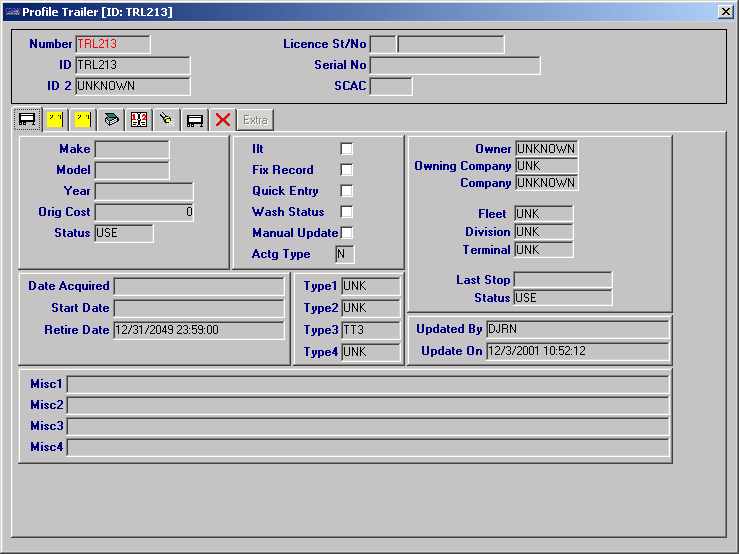Enable the Fix Record checkbox
Viewport: 739px width, 554px height.
(346, 170)
